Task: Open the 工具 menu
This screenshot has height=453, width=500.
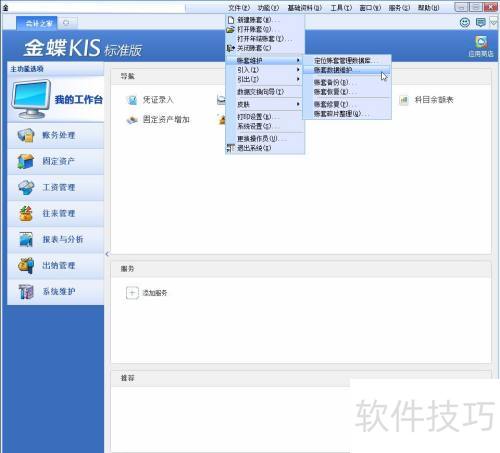Action: [341, 7]
